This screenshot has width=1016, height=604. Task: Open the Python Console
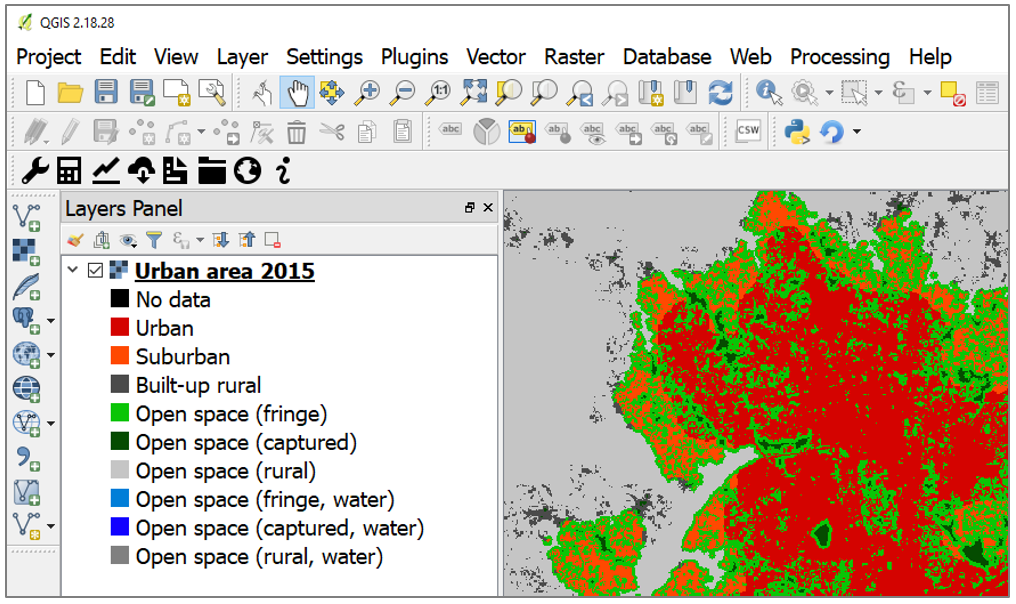coord(798,131)
